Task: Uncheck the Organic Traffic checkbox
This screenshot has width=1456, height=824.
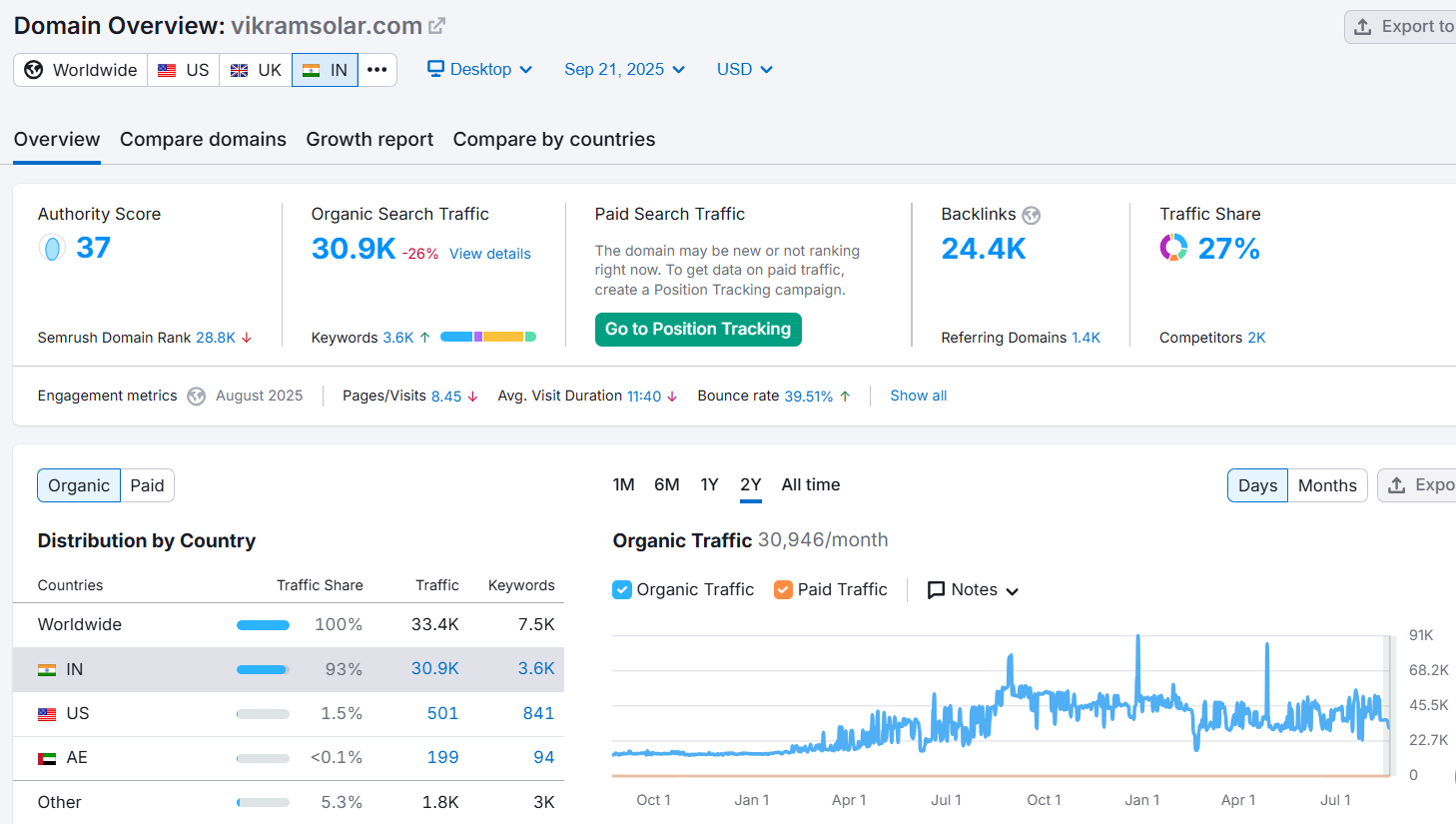Action: 621,589
